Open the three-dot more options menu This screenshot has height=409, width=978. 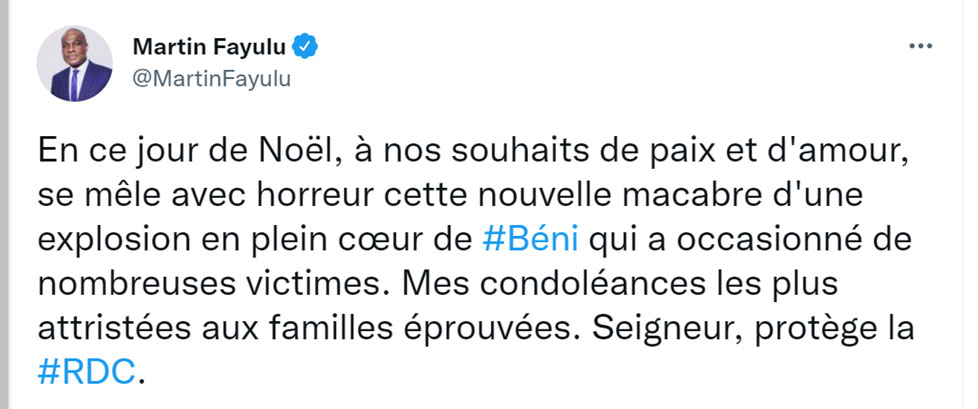[921, 47]
